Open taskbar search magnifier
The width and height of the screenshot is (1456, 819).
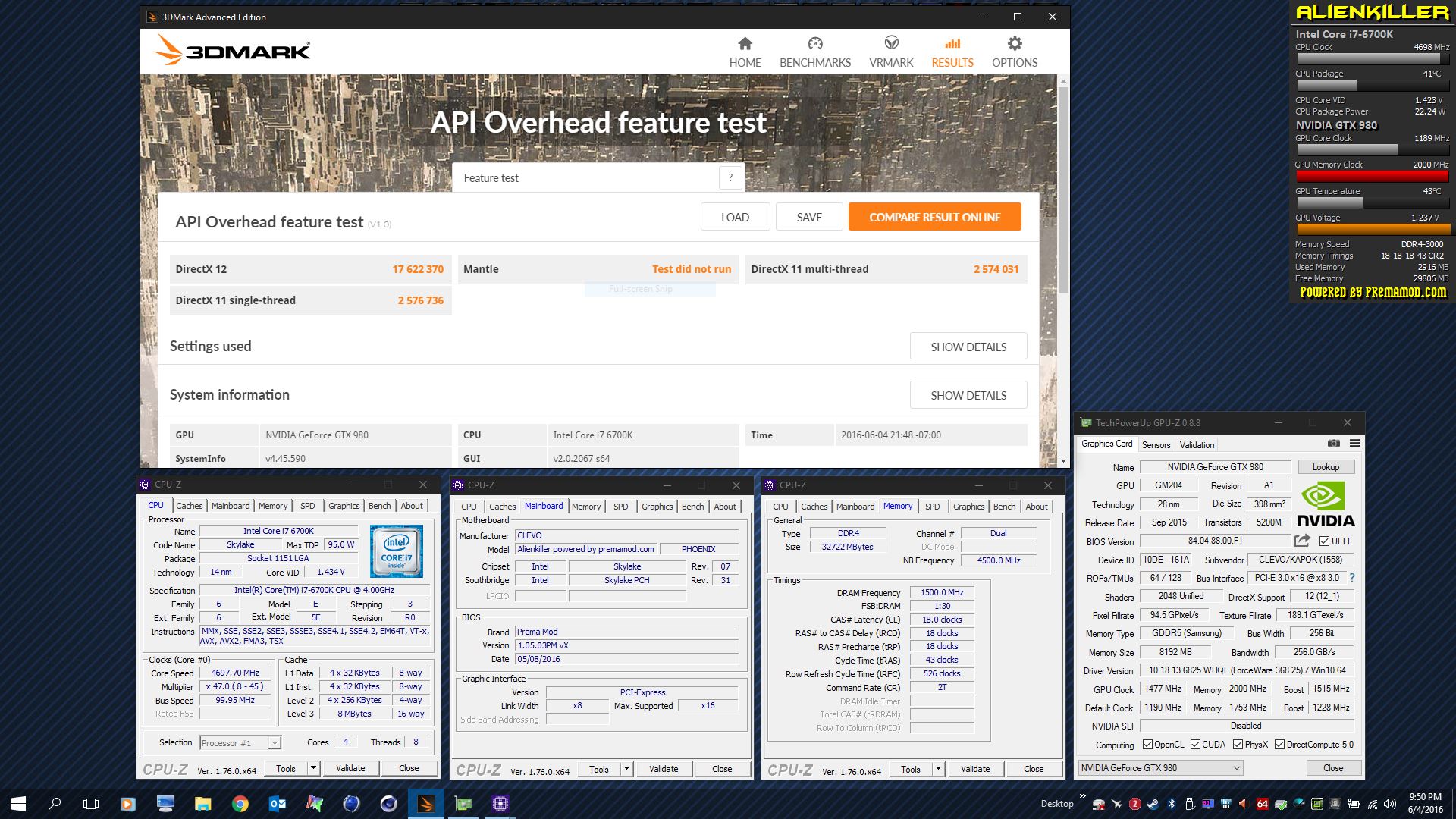[55, 804]
